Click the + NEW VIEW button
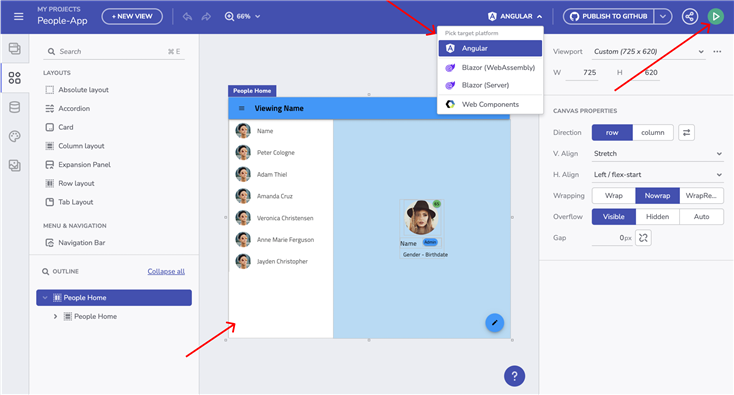The width and height of the screenshot is (734, 395). (132, 16)
